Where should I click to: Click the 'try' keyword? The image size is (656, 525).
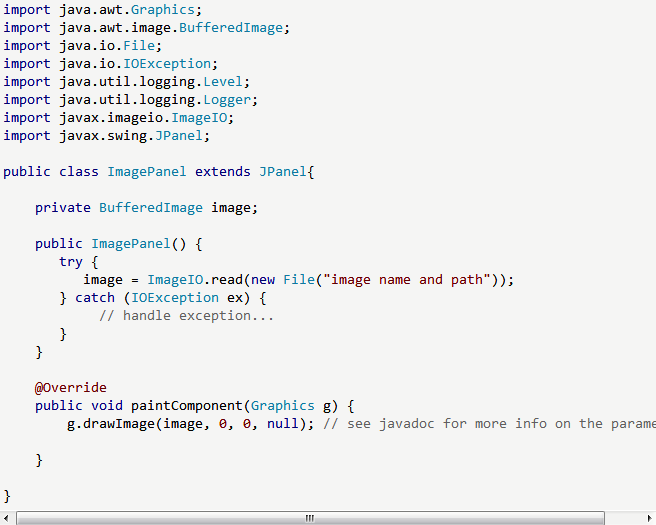71,262
